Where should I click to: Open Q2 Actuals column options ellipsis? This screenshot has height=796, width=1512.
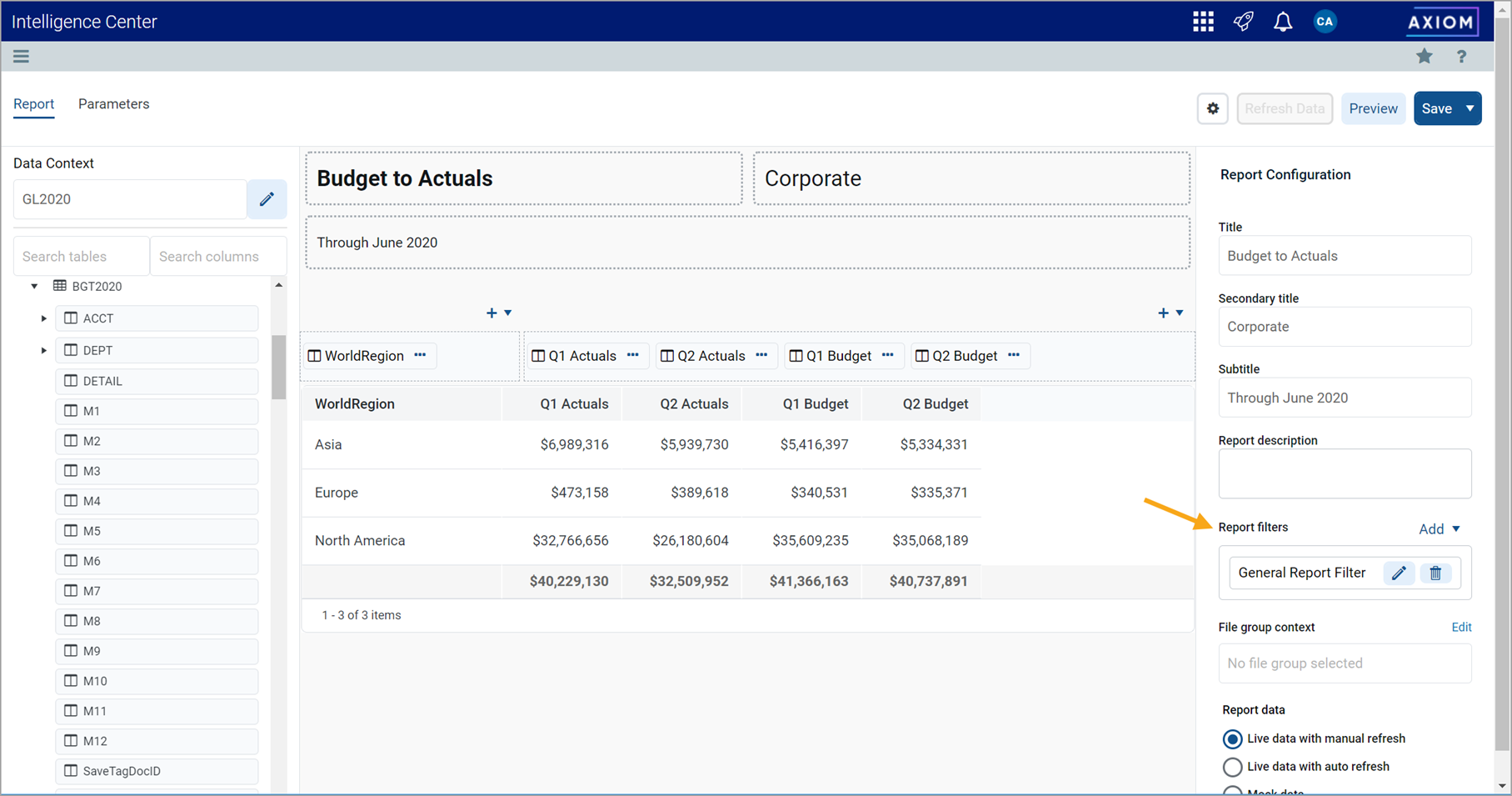click(x=761, y=355)
